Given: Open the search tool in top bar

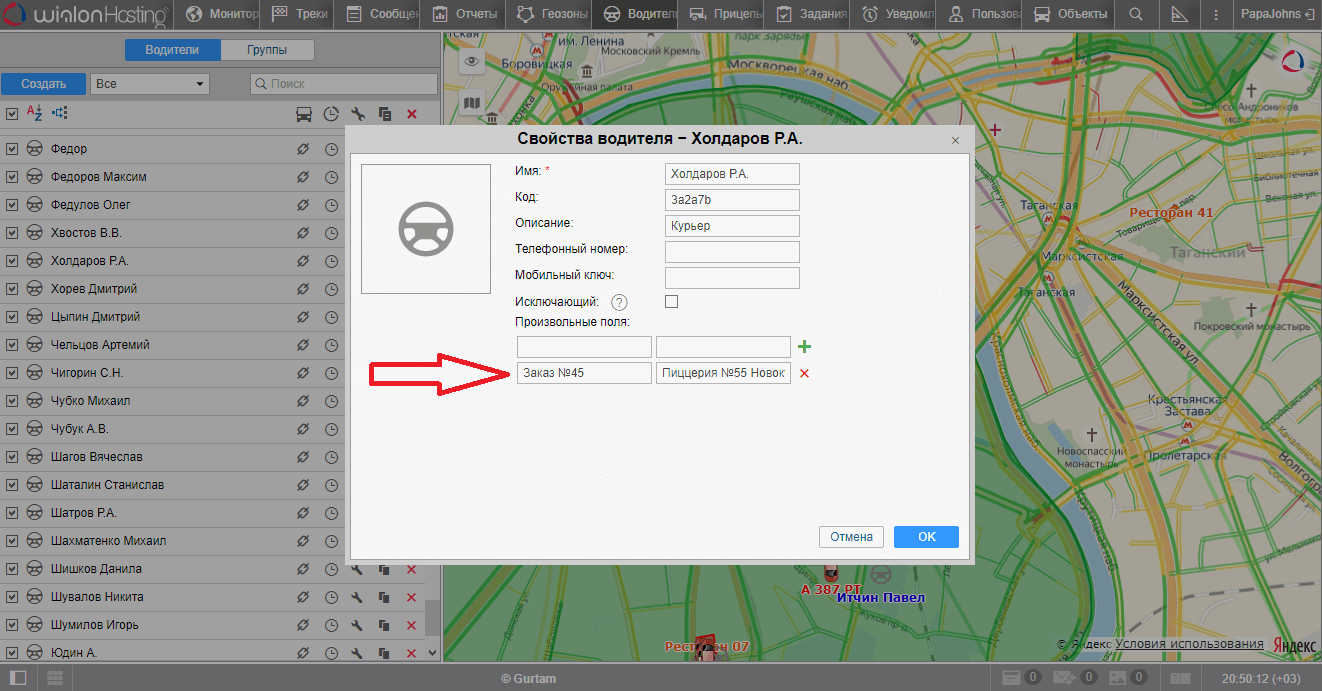Looking at the screenshot, I should pyautogui.click(x=1135, y=14).
